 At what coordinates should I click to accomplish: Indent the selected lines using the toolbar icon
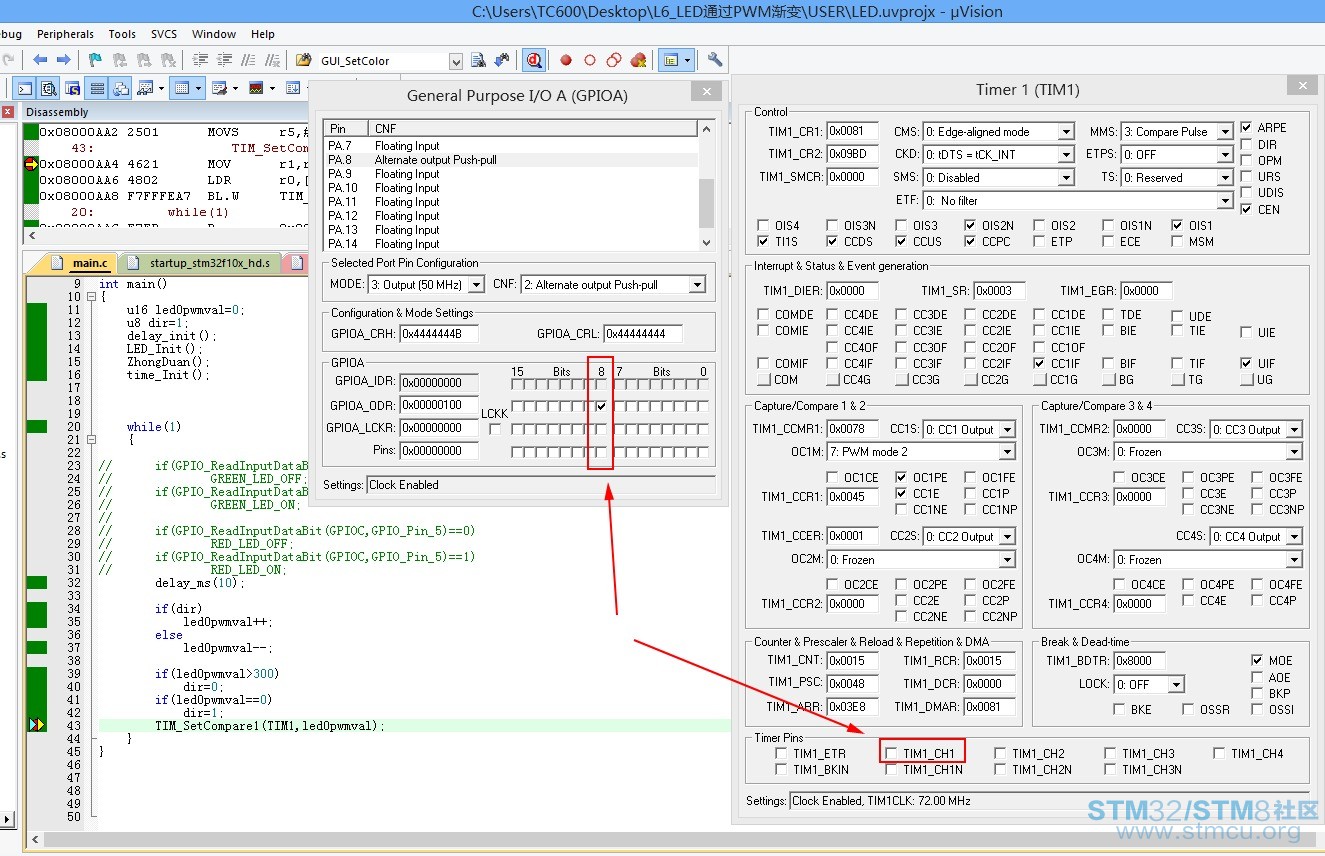click(200, 60)
